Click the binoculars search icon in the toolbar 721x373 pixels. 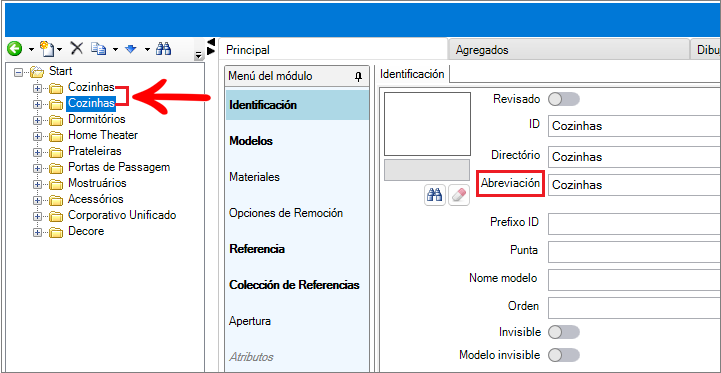coord(163,48)
